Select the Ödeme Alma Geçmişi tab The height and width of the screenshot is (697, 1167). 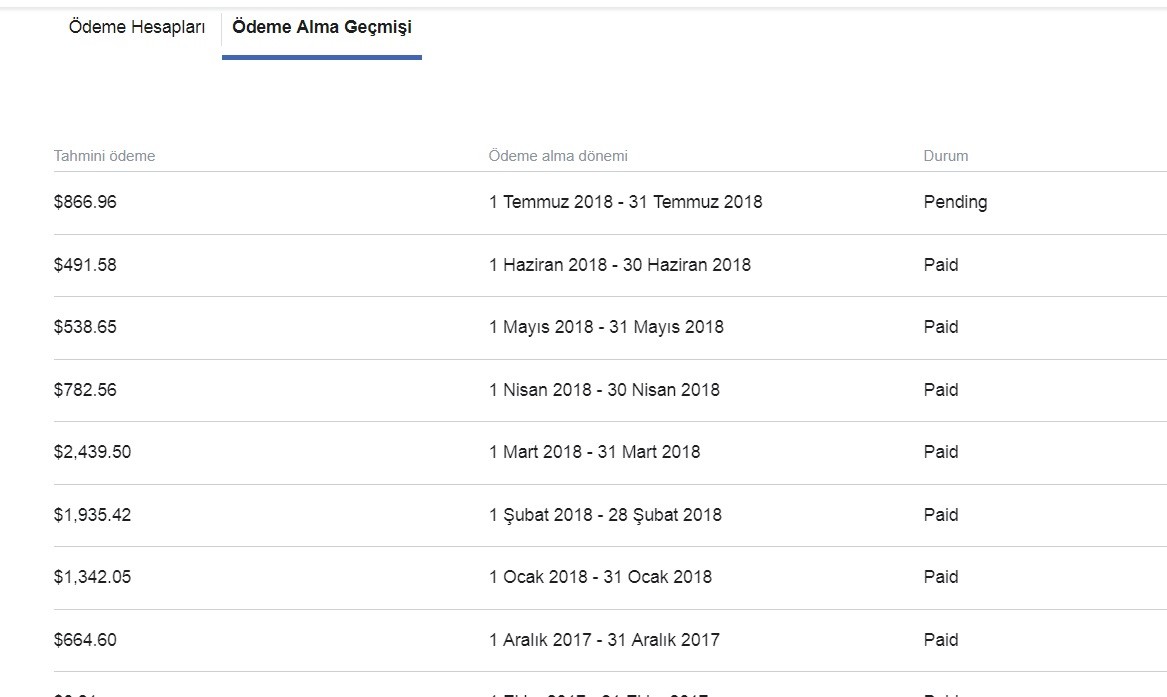click(x=322, y=28)
